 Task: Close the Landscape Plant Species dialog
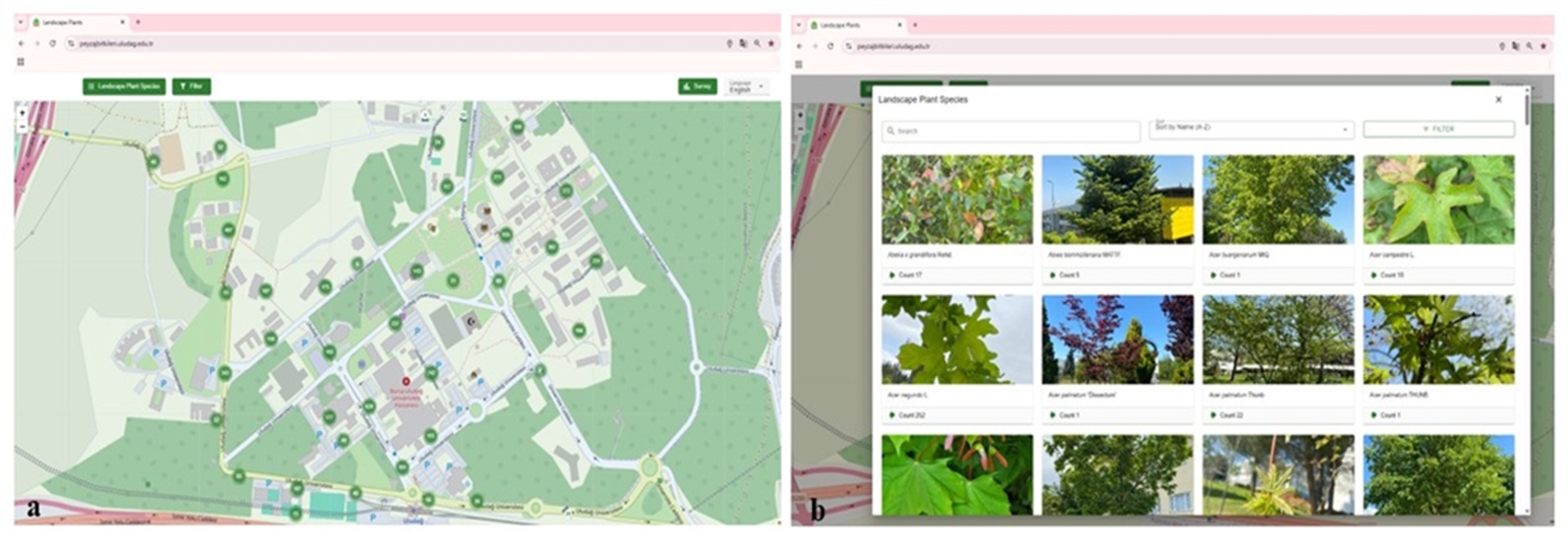(x=1499, y=100)
